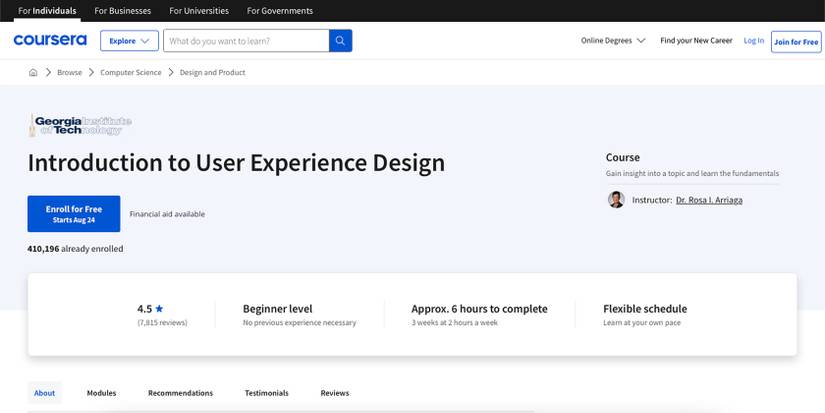The width and height of the screenshot is (825, 413).
Task: Open the Dr. Rosa I. Arriaga link
Action: (x=709, y=200)
